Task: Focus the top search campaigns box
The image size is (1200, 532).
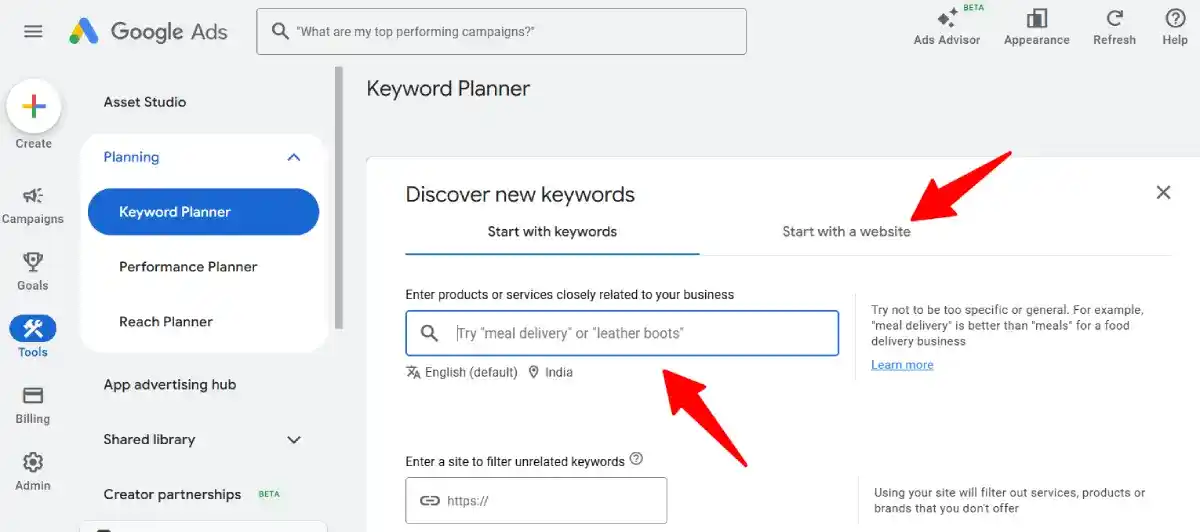Action: click(x=502, y=32)
